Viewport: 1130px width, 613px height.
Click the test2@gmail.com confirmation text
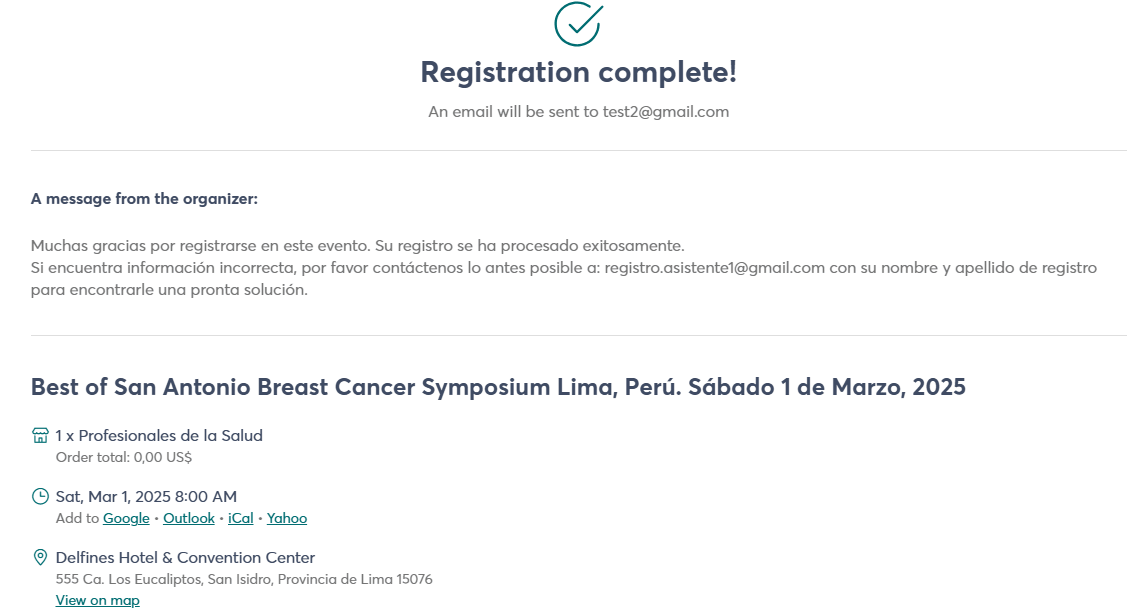coord(666,112)
